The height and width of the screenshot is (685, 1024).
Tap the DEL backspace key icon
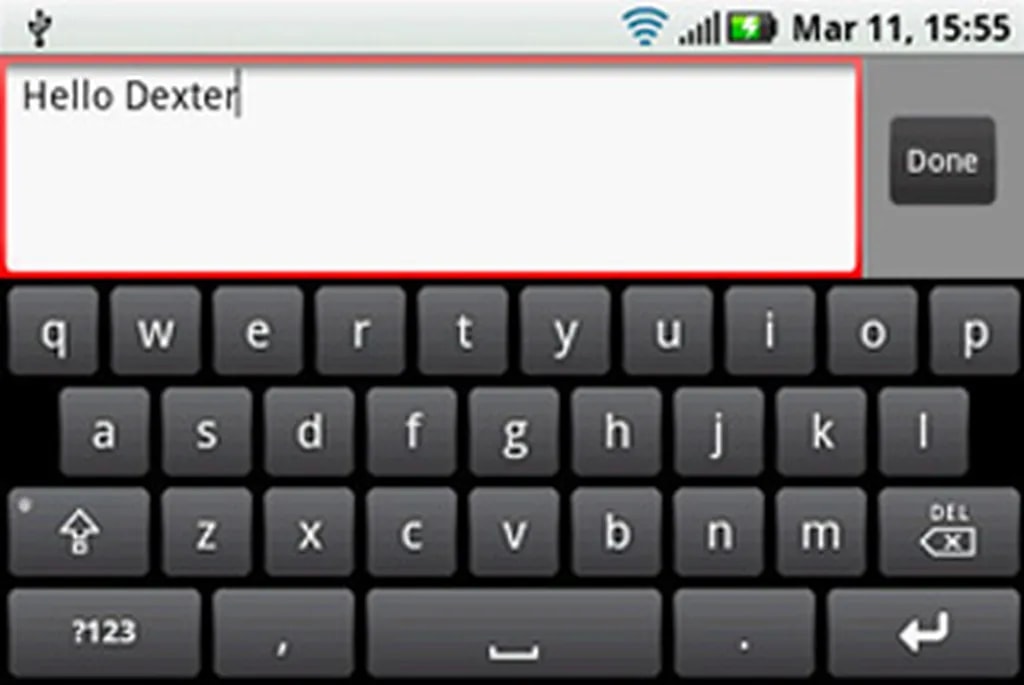point(949,532)
